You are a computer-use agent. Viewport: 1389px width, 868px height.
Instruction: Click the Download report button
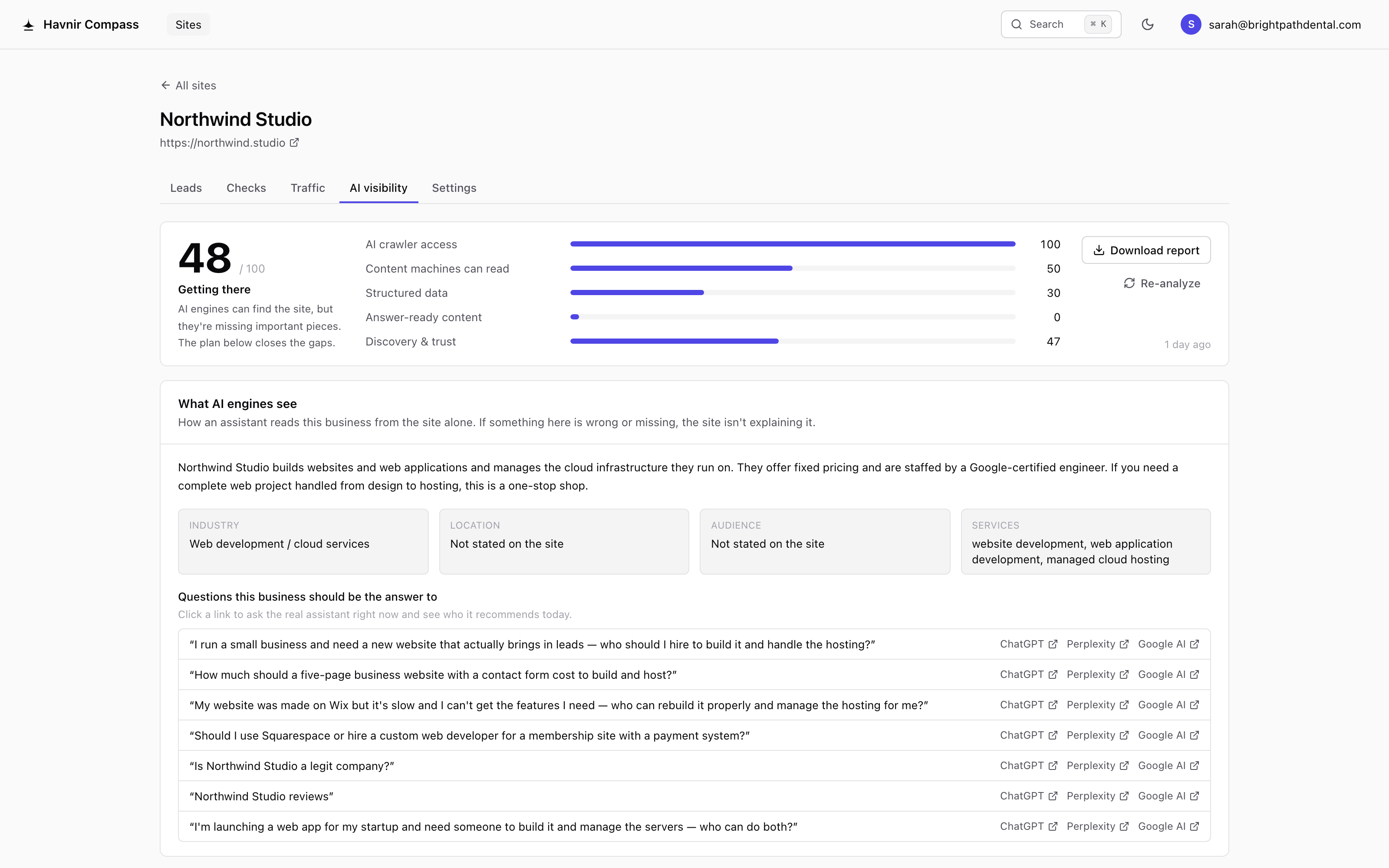coord(1145,250)
